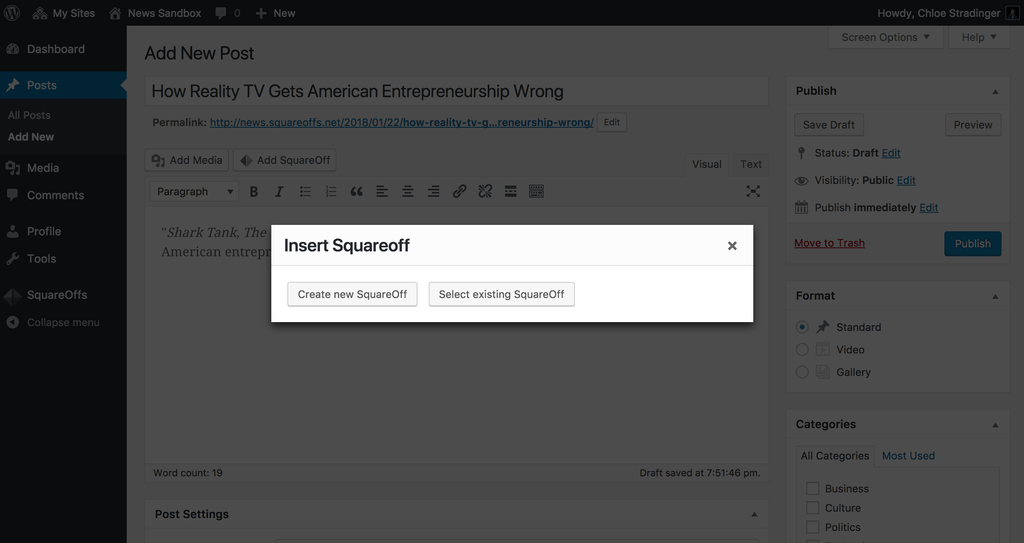Collapse the Format panel

point(995,297)
